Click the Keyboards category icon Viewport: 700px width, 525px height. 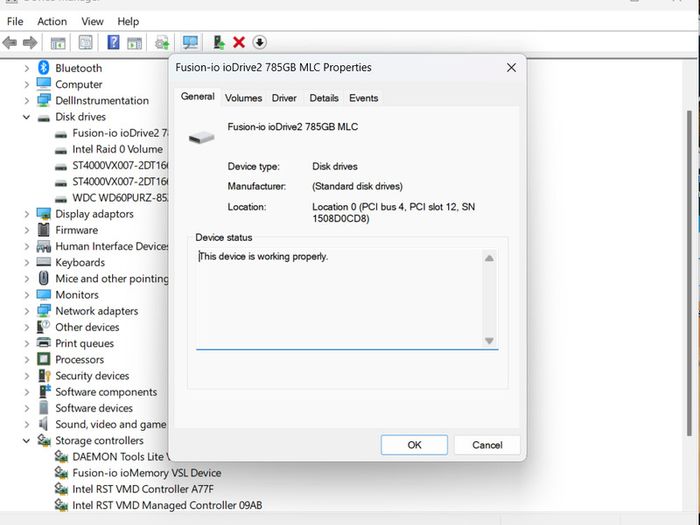click(44, 262)
